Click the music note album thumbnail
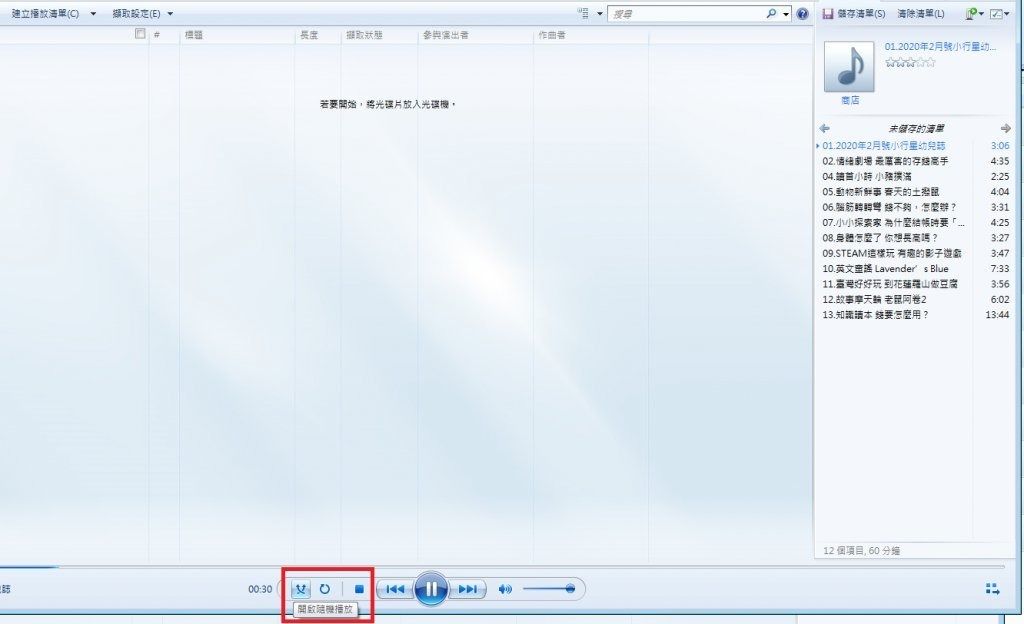The width and height of the screenshot is (1024, 624). [848, 65]
